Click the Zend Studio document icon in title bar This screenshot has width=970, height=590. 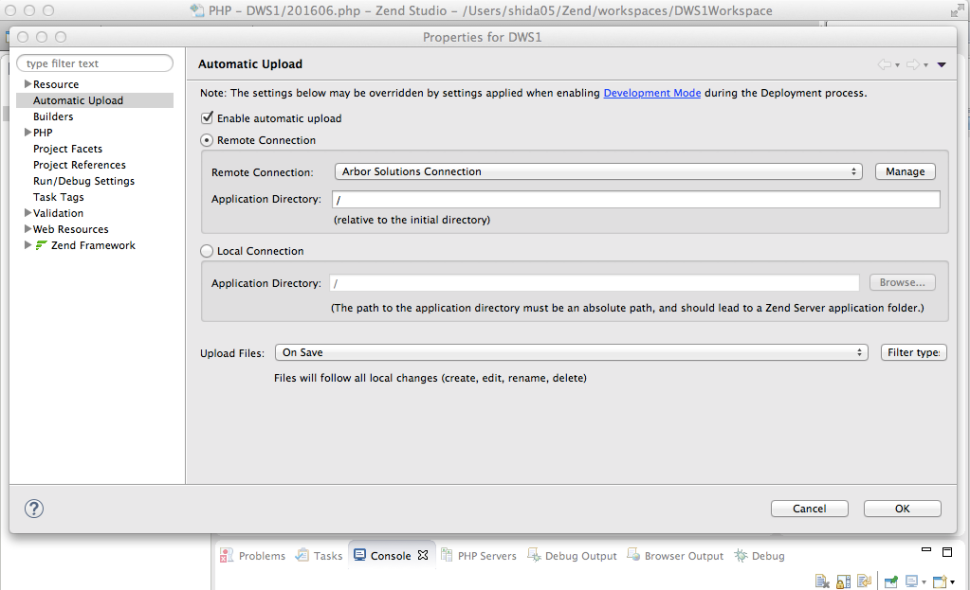(197, 11)
